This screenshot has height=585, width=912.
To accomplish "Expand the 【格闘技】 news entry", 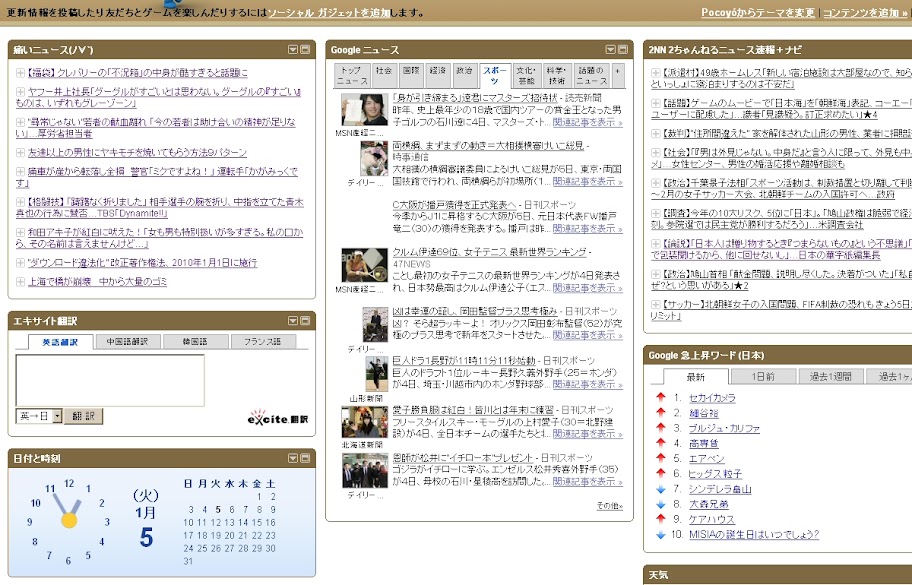I will [x=20, y=202].
